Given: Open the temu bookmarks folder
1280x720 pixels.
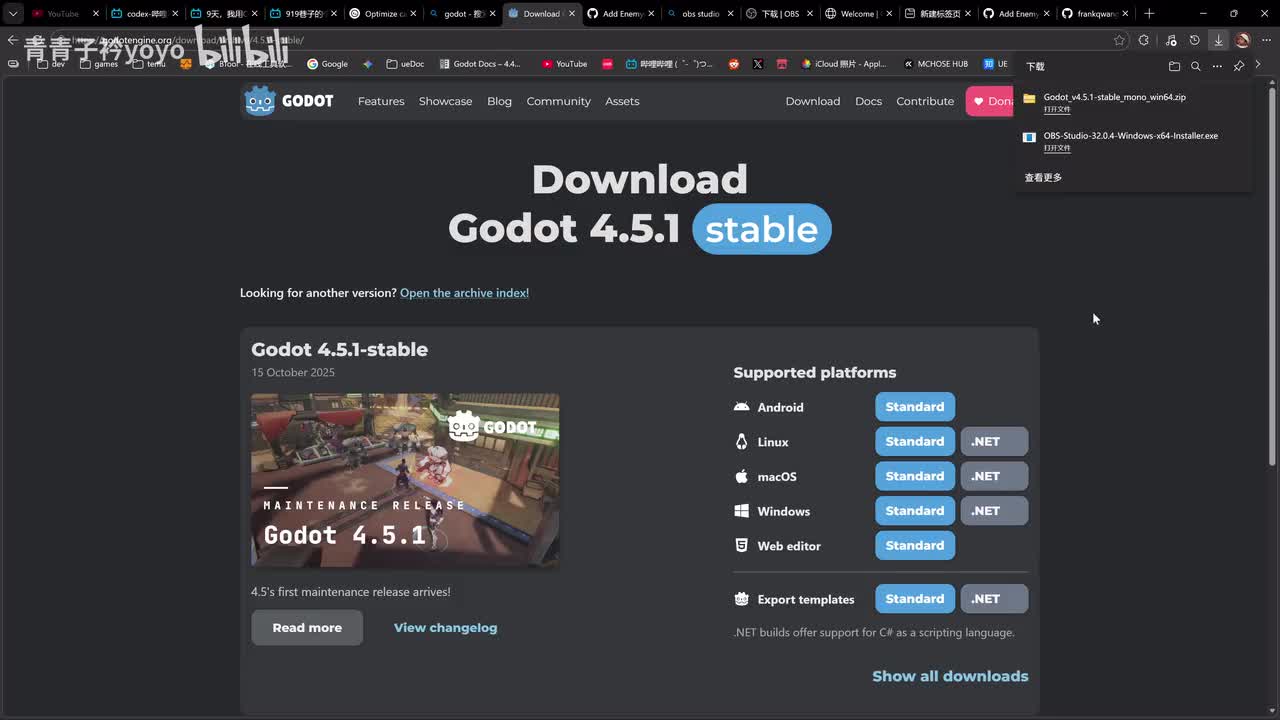Looking at the screenshot, I should [148, 64].
